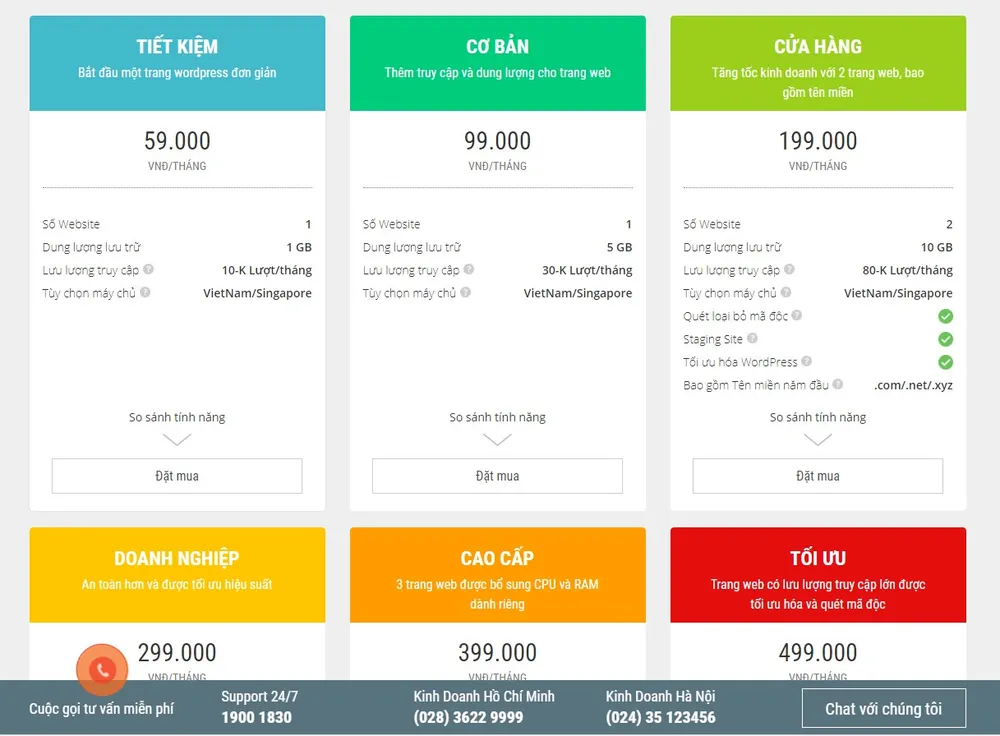This screenshot has width=1000, height=736.
Task: Click the orange phone call icon
Action: [x=104, y=672]
